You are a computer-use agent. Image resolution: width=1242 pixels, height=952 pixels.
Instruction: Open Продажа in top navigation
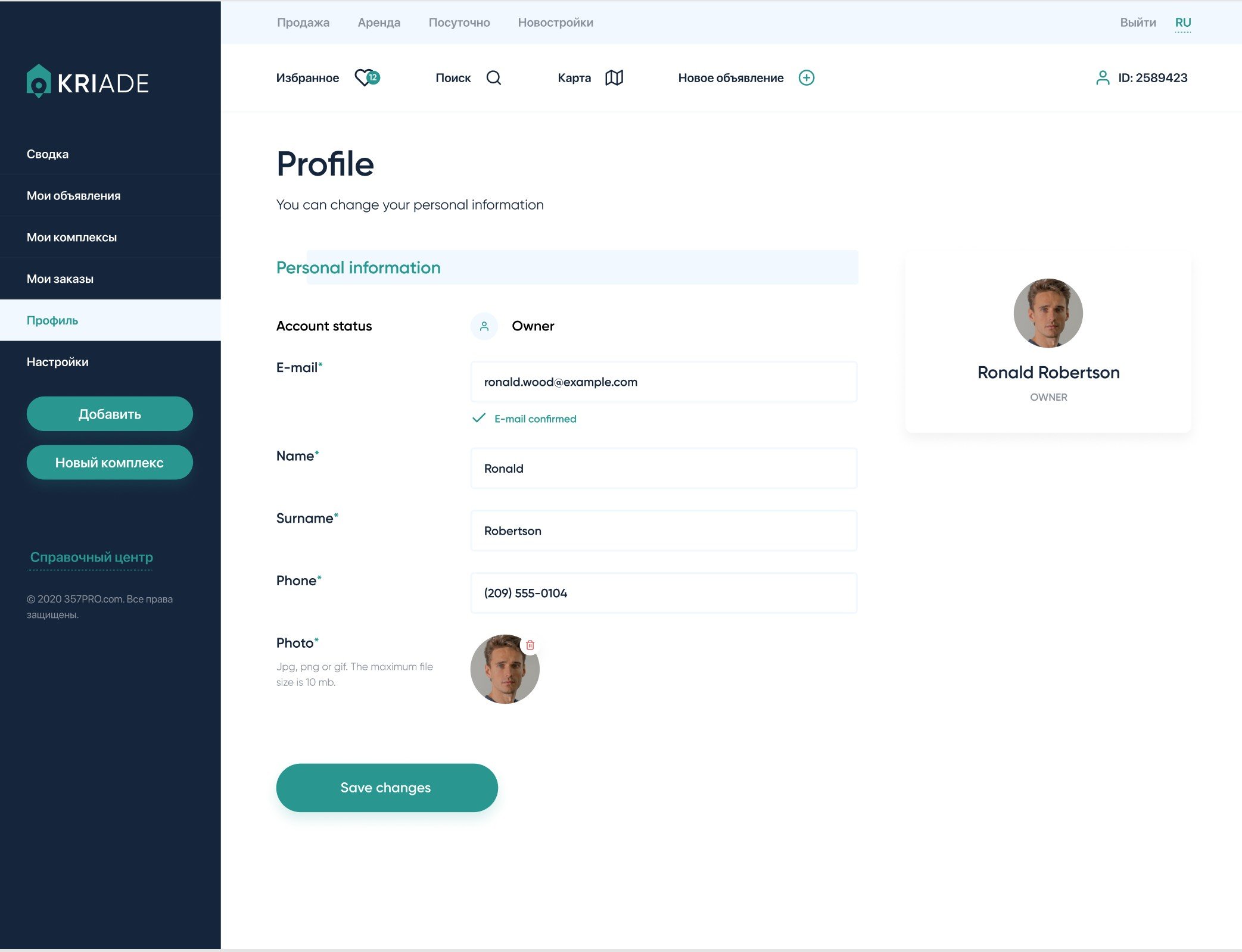click(x=303, y=23)
